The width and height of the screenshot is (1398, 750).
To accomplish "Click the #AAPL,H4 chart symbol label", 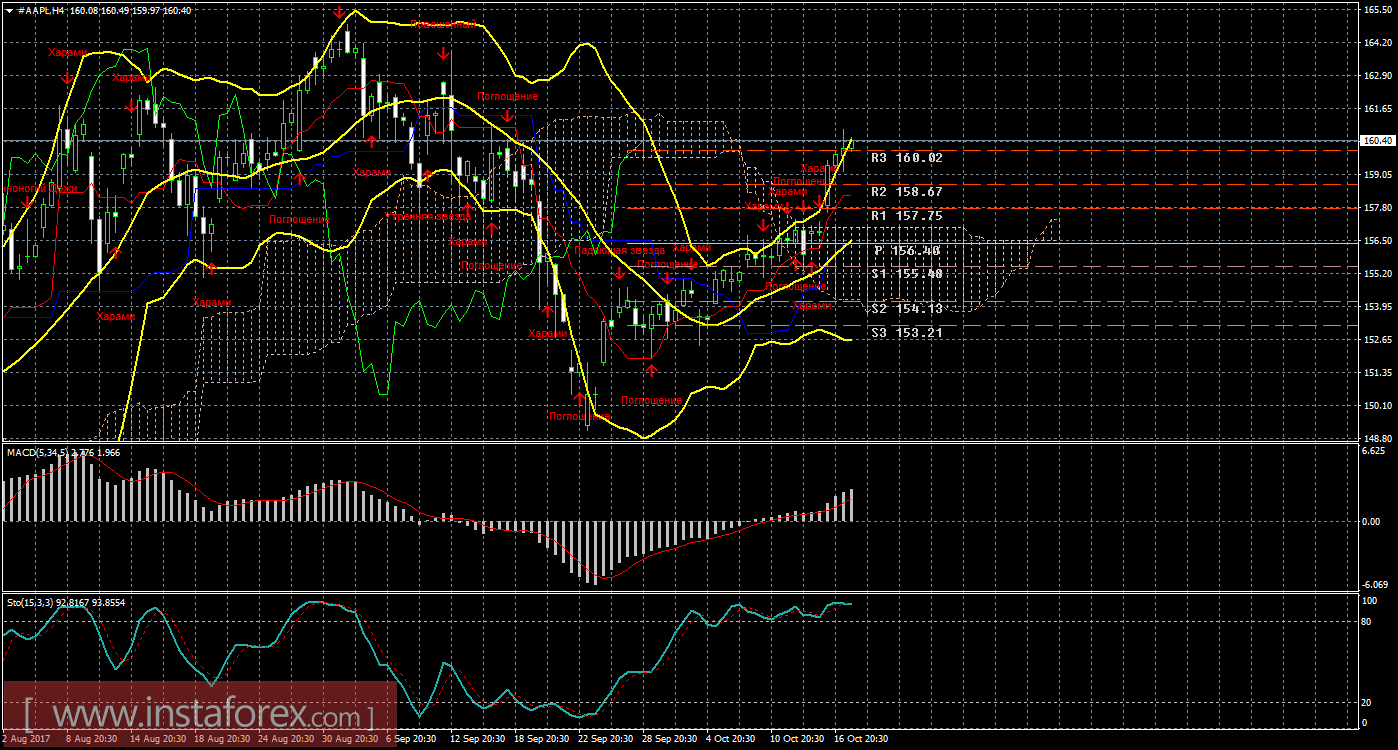I will click(39, 10).
